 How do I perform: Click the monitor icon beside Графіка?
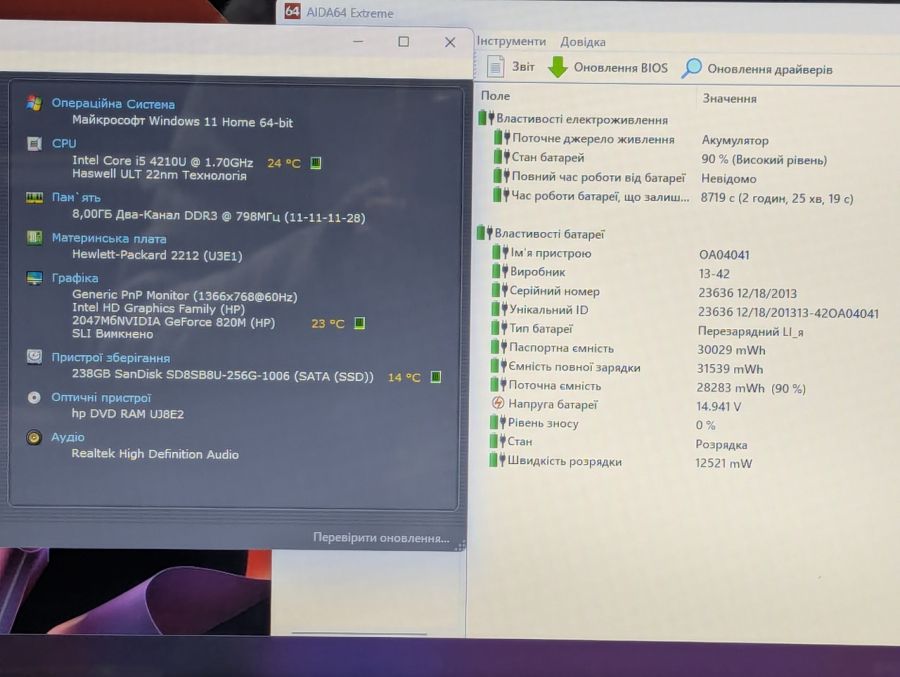[x=34, y=278]
